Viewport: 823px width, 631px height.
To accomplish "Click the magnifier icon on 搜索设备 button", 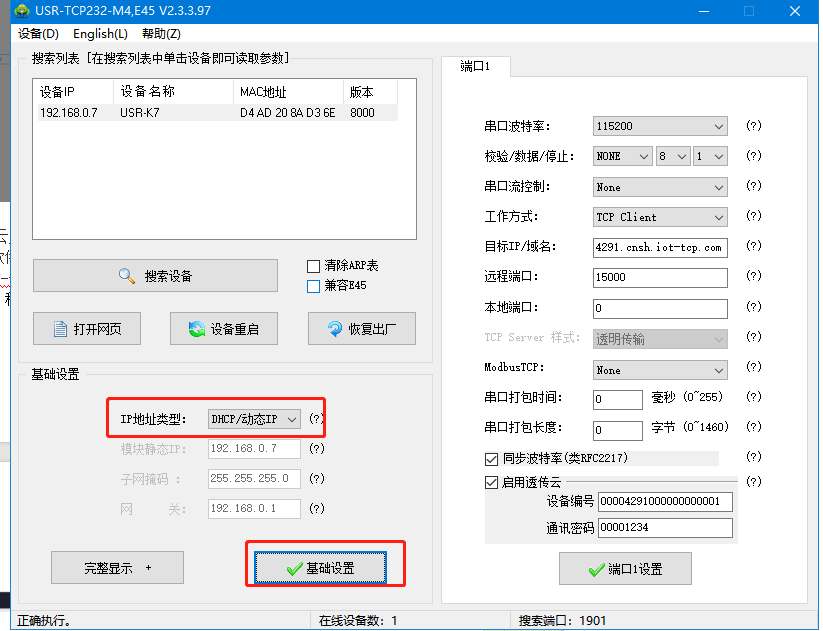I will 127,276.
